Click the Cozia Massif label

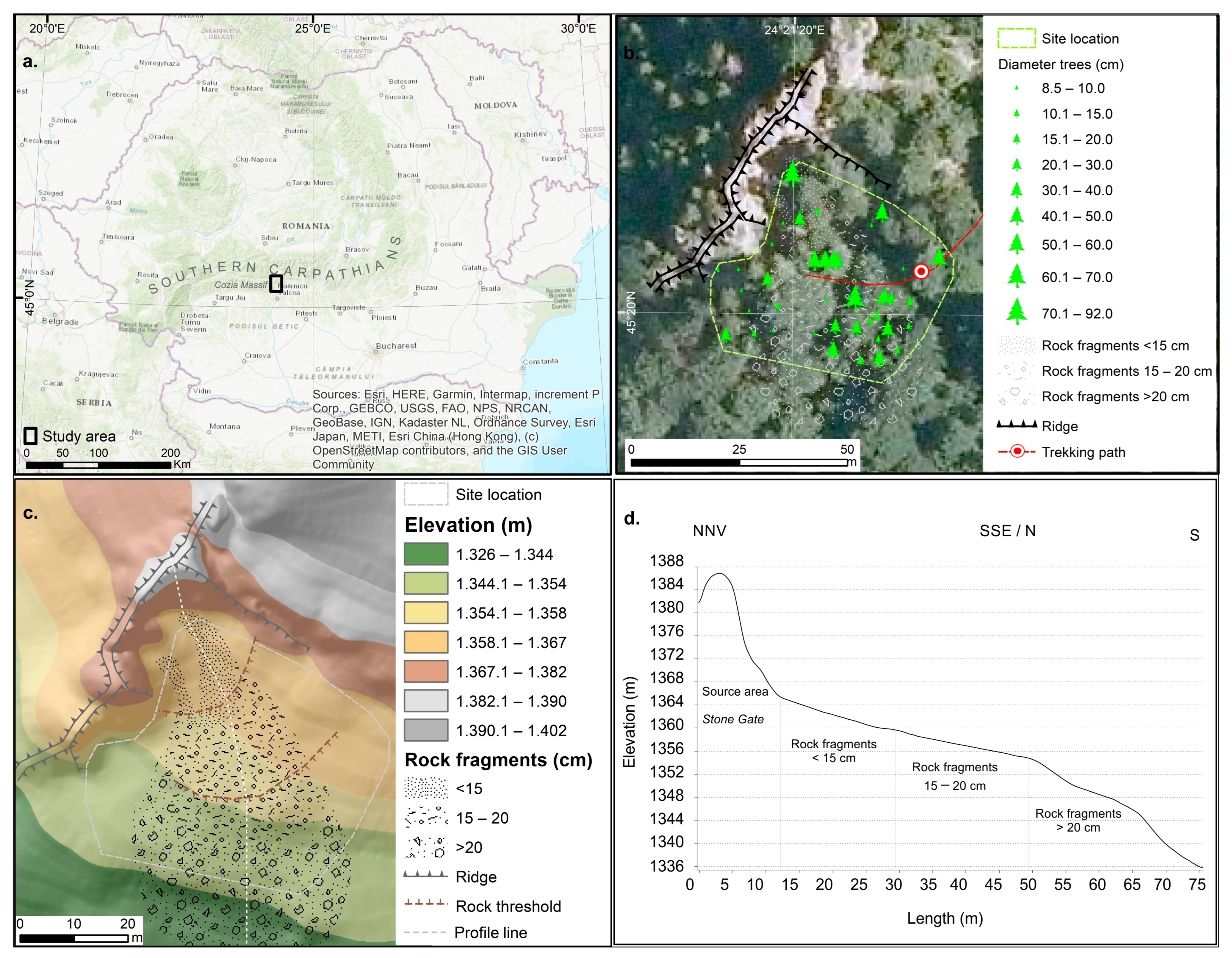[x=241, y=285]
